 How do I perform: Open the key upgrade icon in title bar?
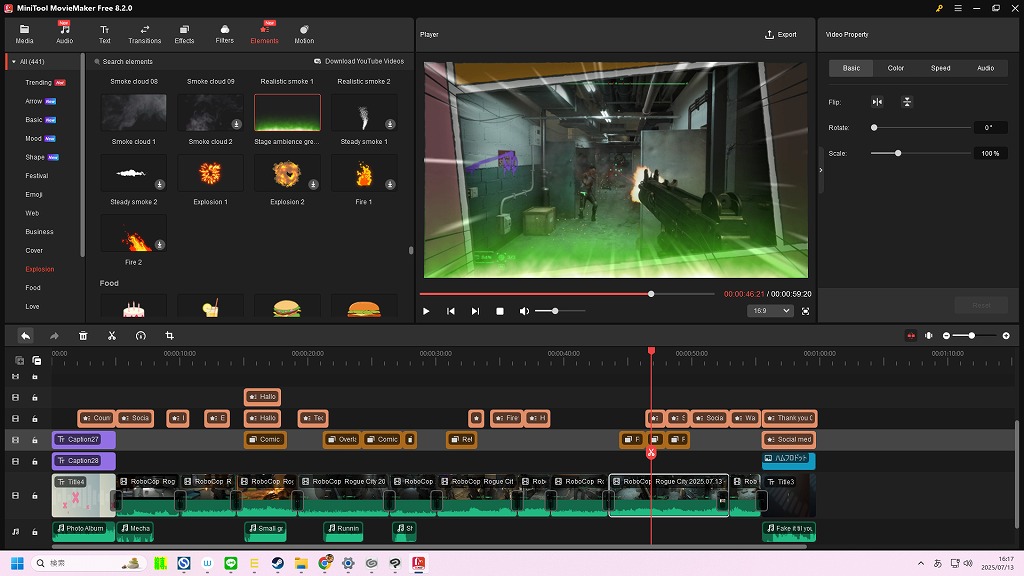pyautogui.click(x=939, y=8)
